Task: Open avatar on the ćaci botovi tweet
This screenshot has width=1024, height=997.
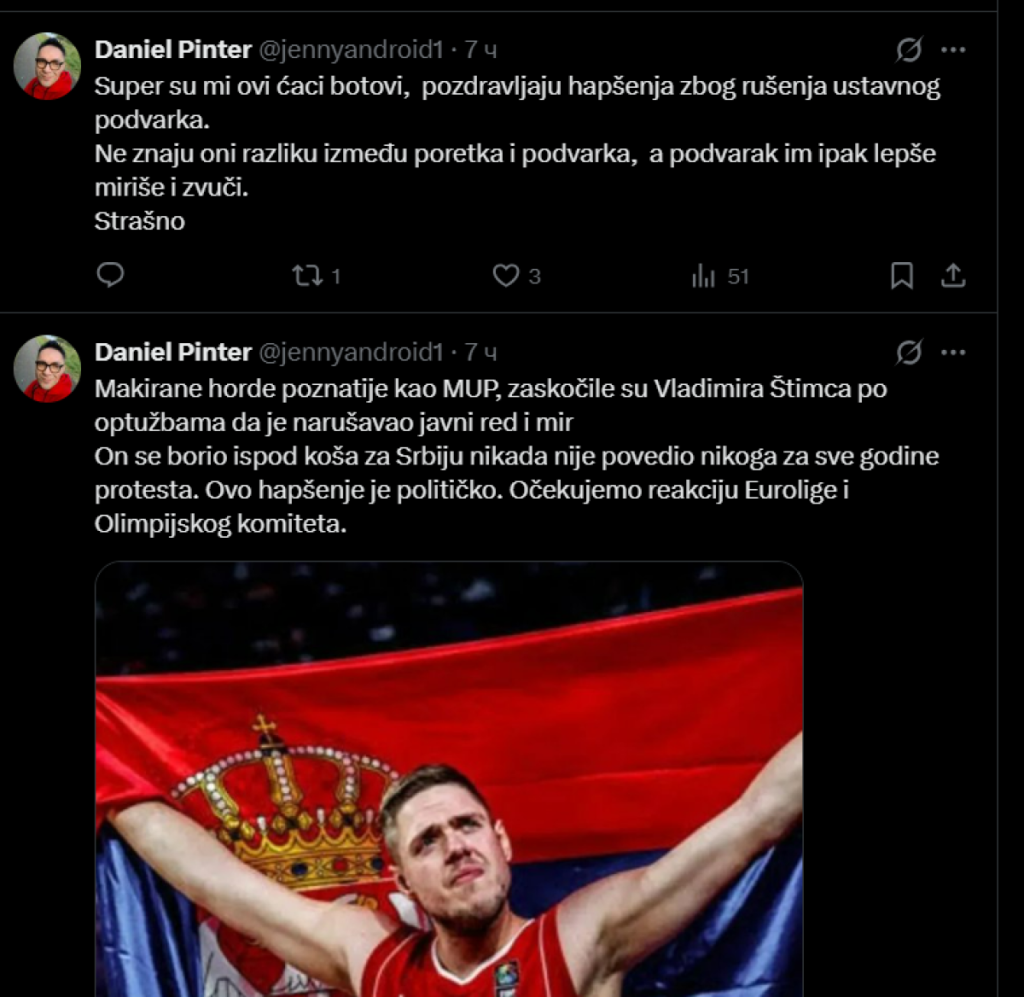Action: tap(47, 66)
